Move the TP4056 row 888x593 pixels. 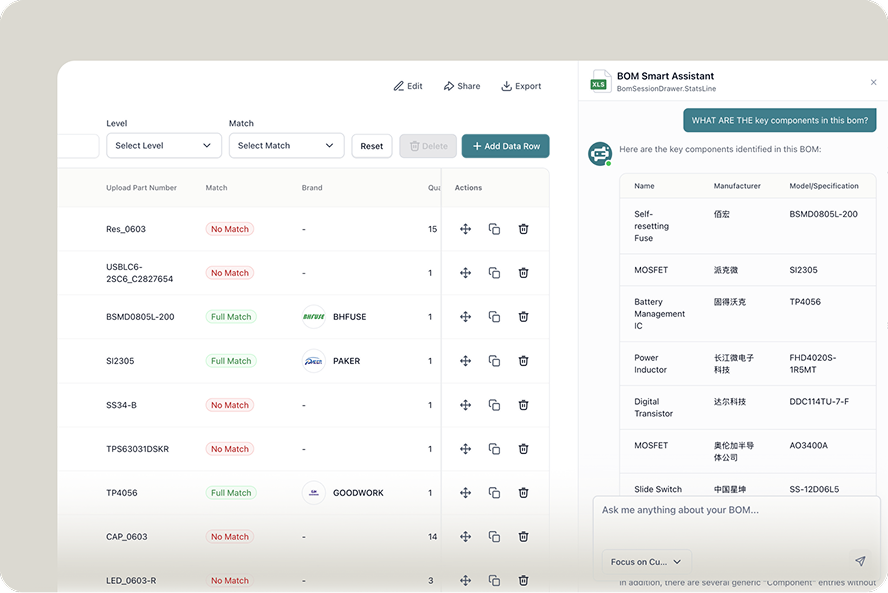[466, 493]
